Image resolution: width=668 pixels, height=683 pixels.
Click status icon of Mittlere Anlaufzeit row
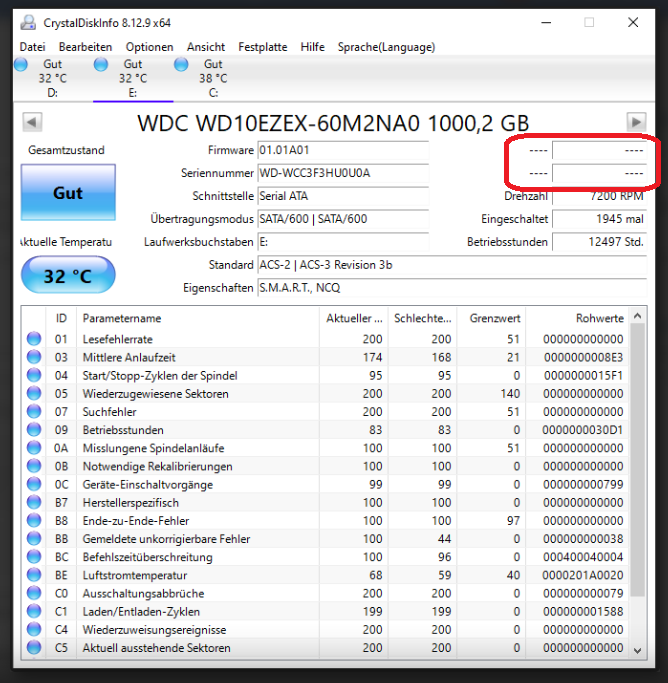(x=34, y=357)
